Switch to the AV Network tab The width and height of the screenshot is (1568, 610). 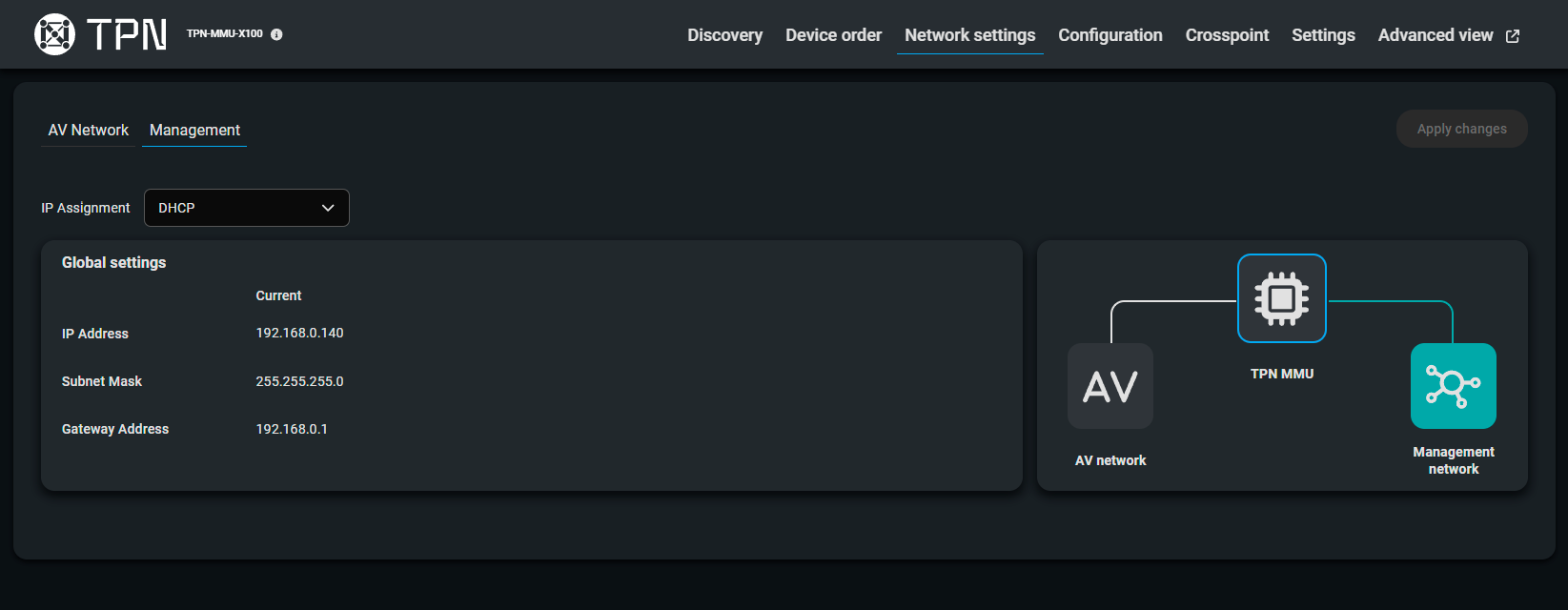point(89,130)
